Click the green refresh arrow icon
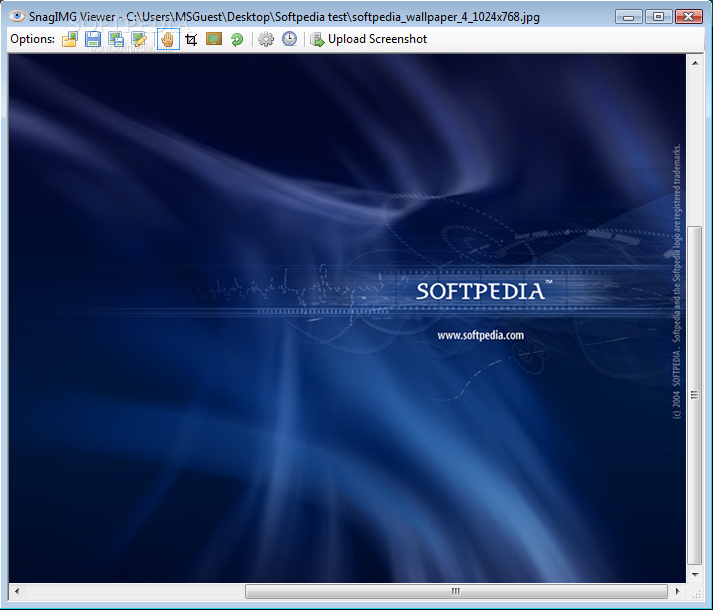 pos(237,40)
